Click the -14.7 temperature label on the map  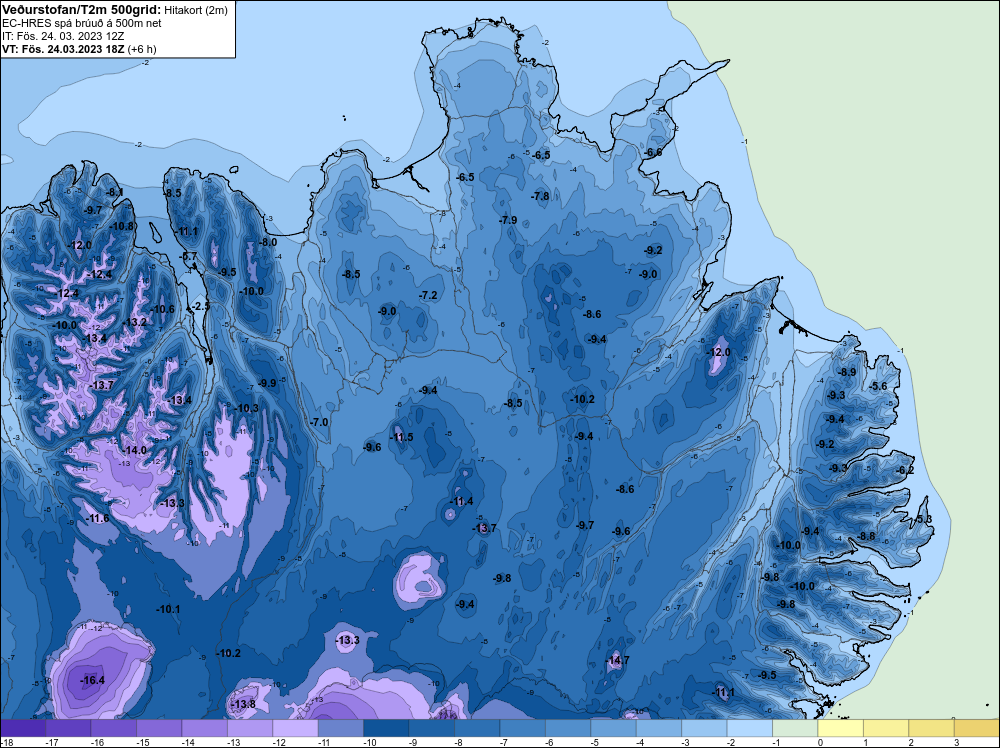click(x=617, y=660)
